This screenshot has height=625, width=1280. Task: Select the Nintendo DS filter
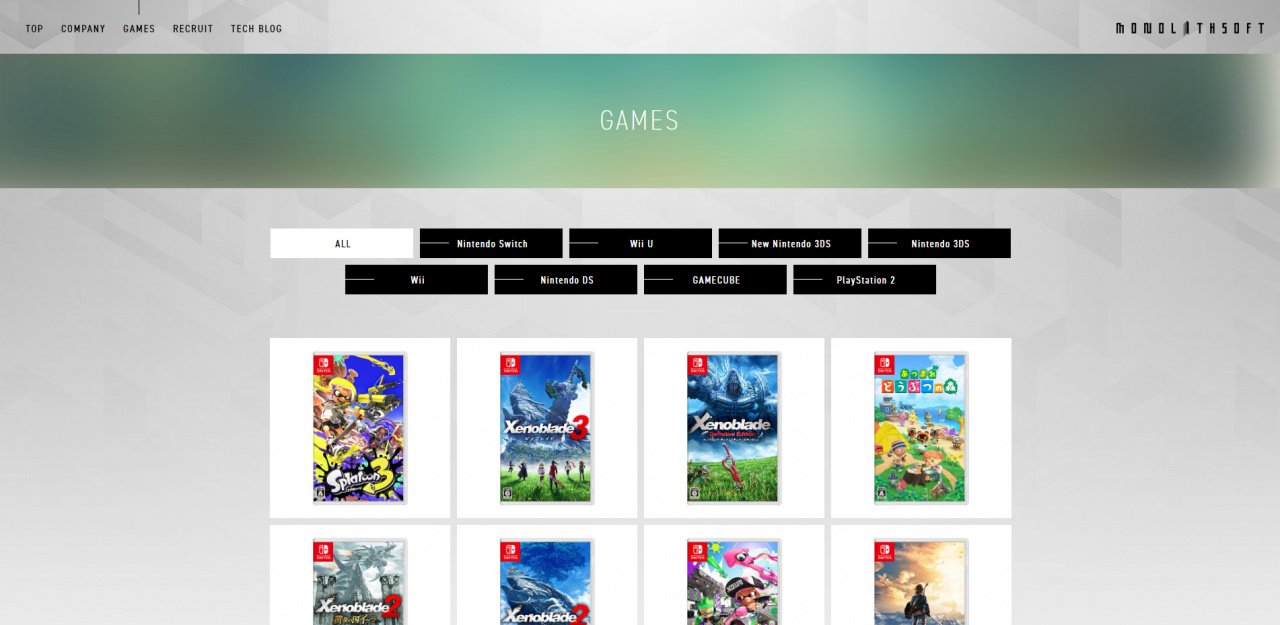point(566,280)
